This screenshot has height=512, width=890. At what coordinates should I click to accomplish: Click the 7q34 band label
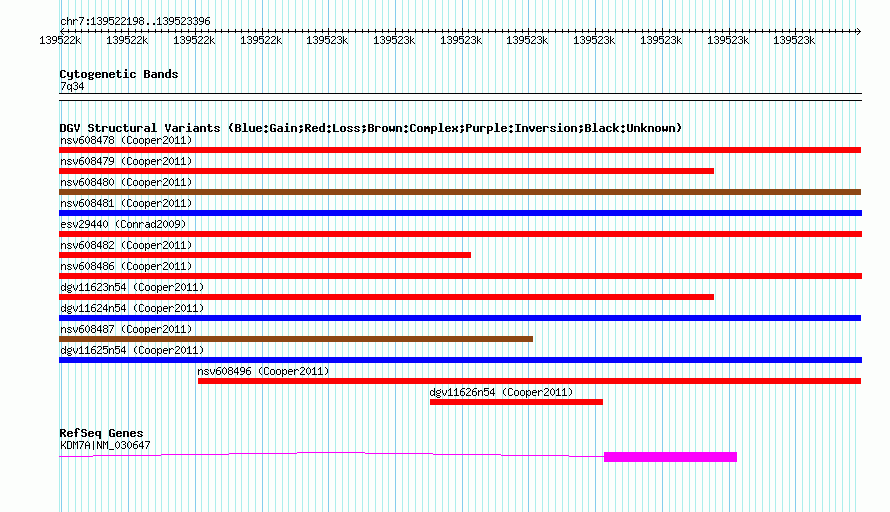(x=72, y=86)
